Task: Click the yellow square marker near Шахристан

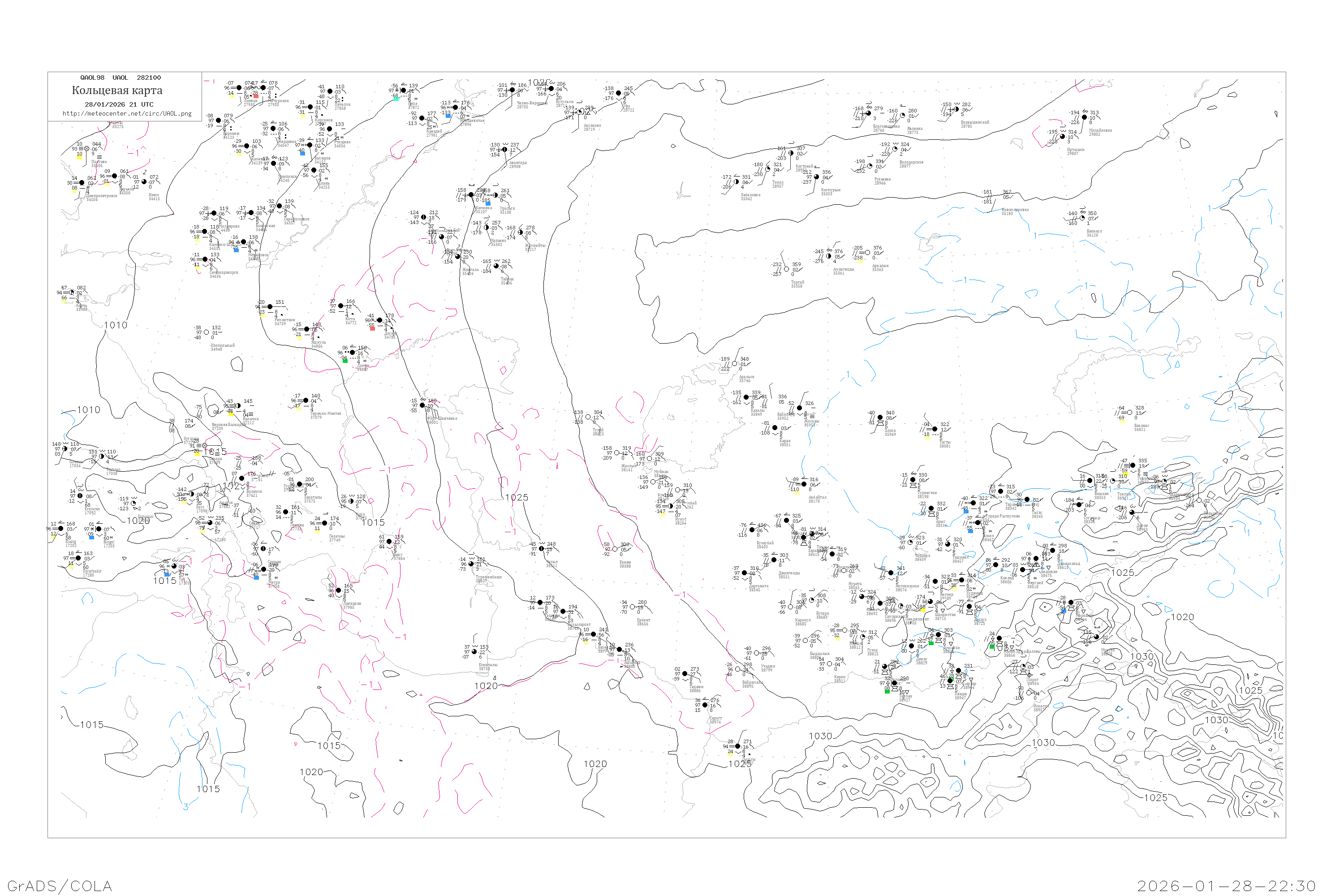Action: (x=923, y=610)
